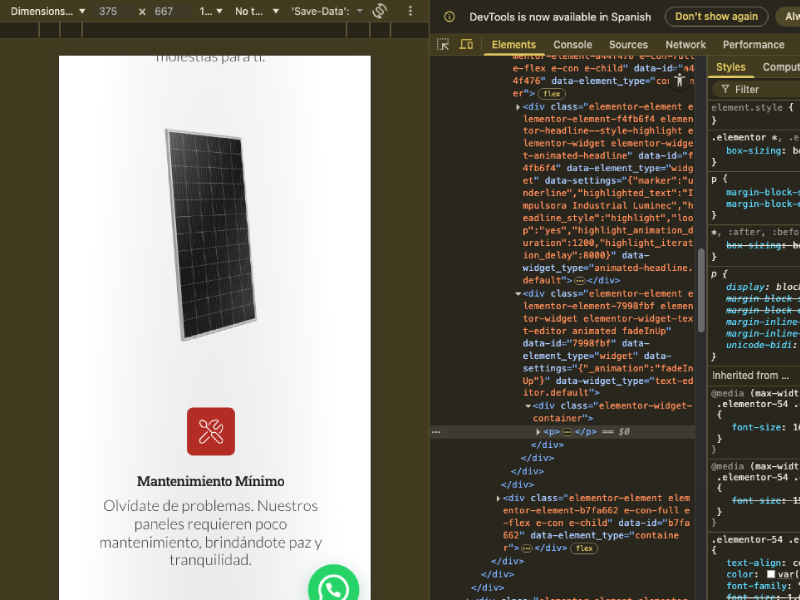
Task: Open the Network tab
Action: coord(685,44)
